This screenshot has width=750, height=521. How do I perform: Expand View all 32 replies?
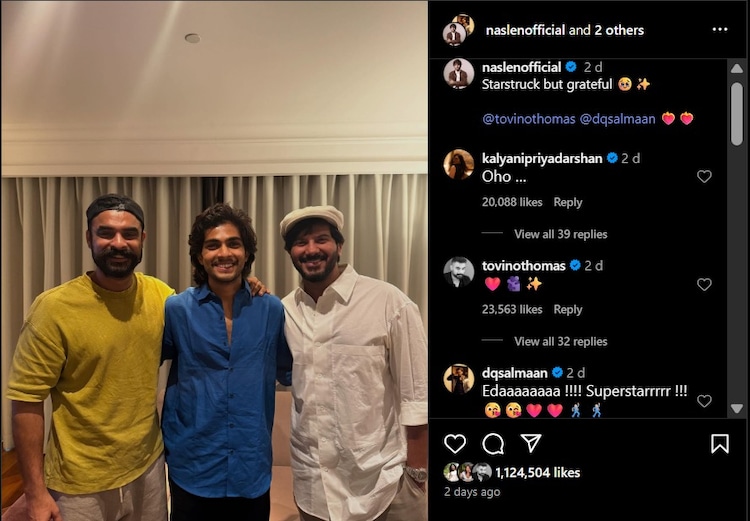(x=561, y=341)
